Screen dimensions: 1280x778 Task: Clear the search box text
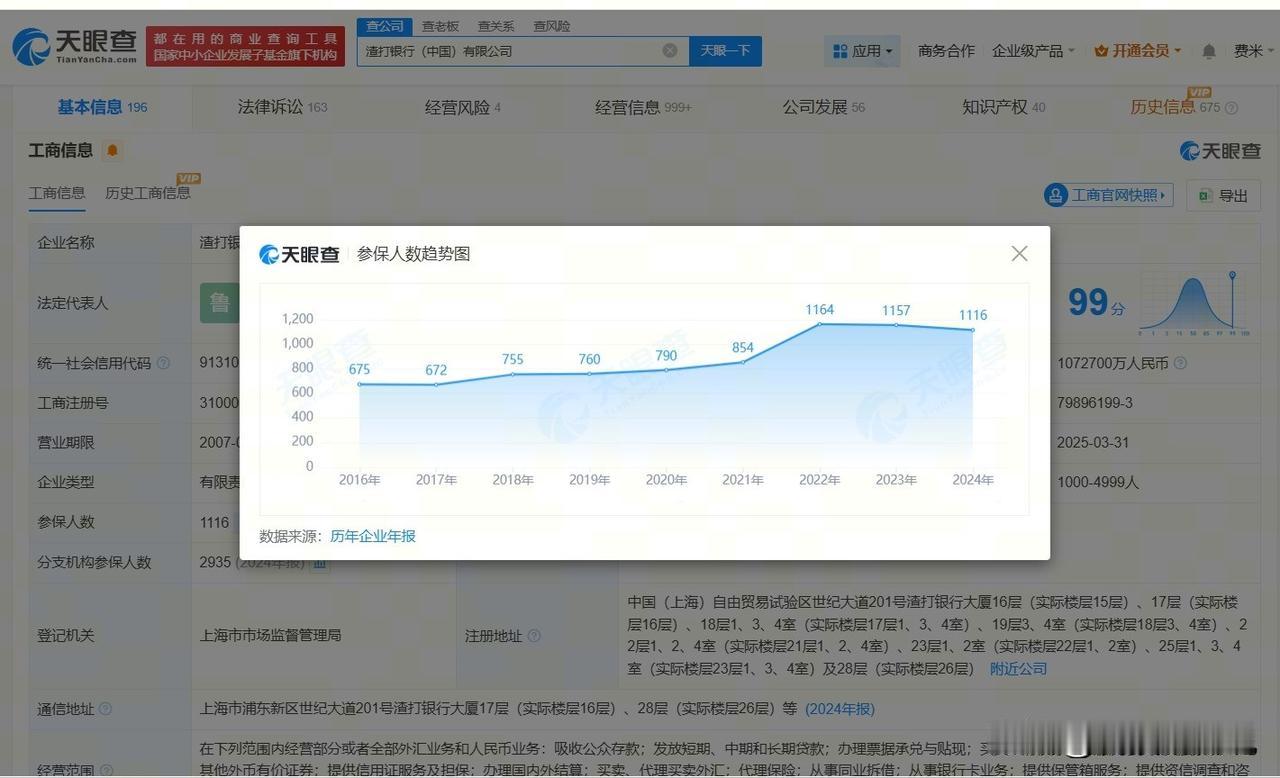(x=670, y=51)
